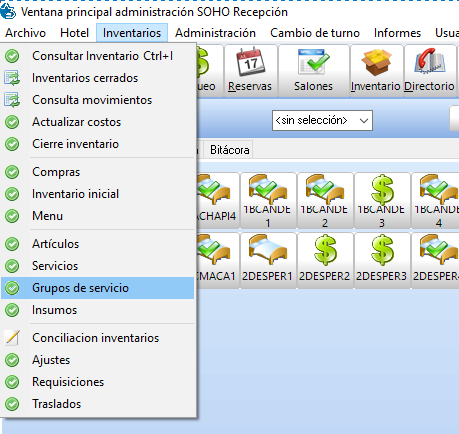Choose Actualizar costos in menu
This screenshot has width=459, height=434.
coord(98,122)
